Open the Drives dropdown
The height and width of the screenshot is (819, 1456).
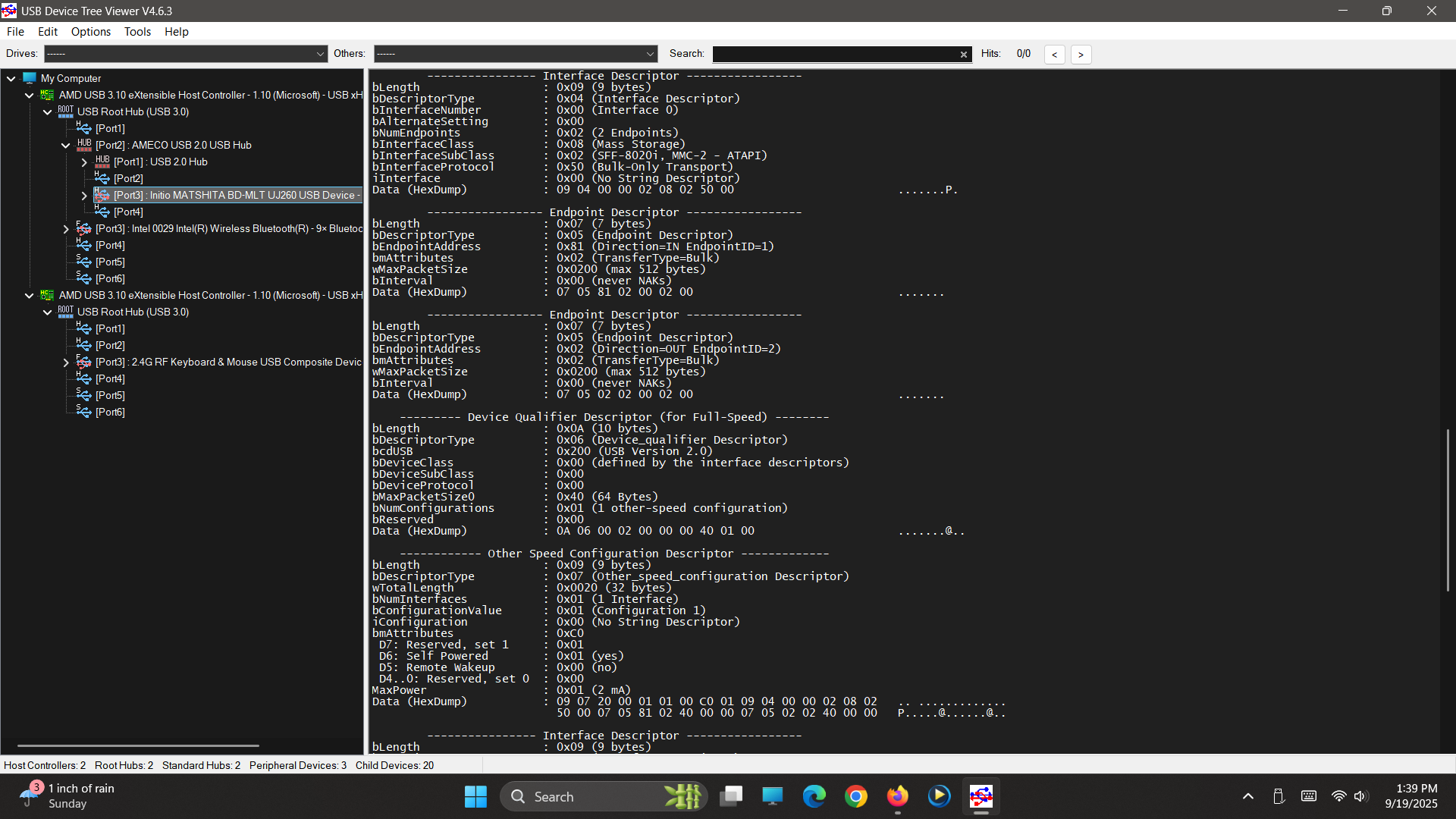pyautogui.click(x=186, y=54)
